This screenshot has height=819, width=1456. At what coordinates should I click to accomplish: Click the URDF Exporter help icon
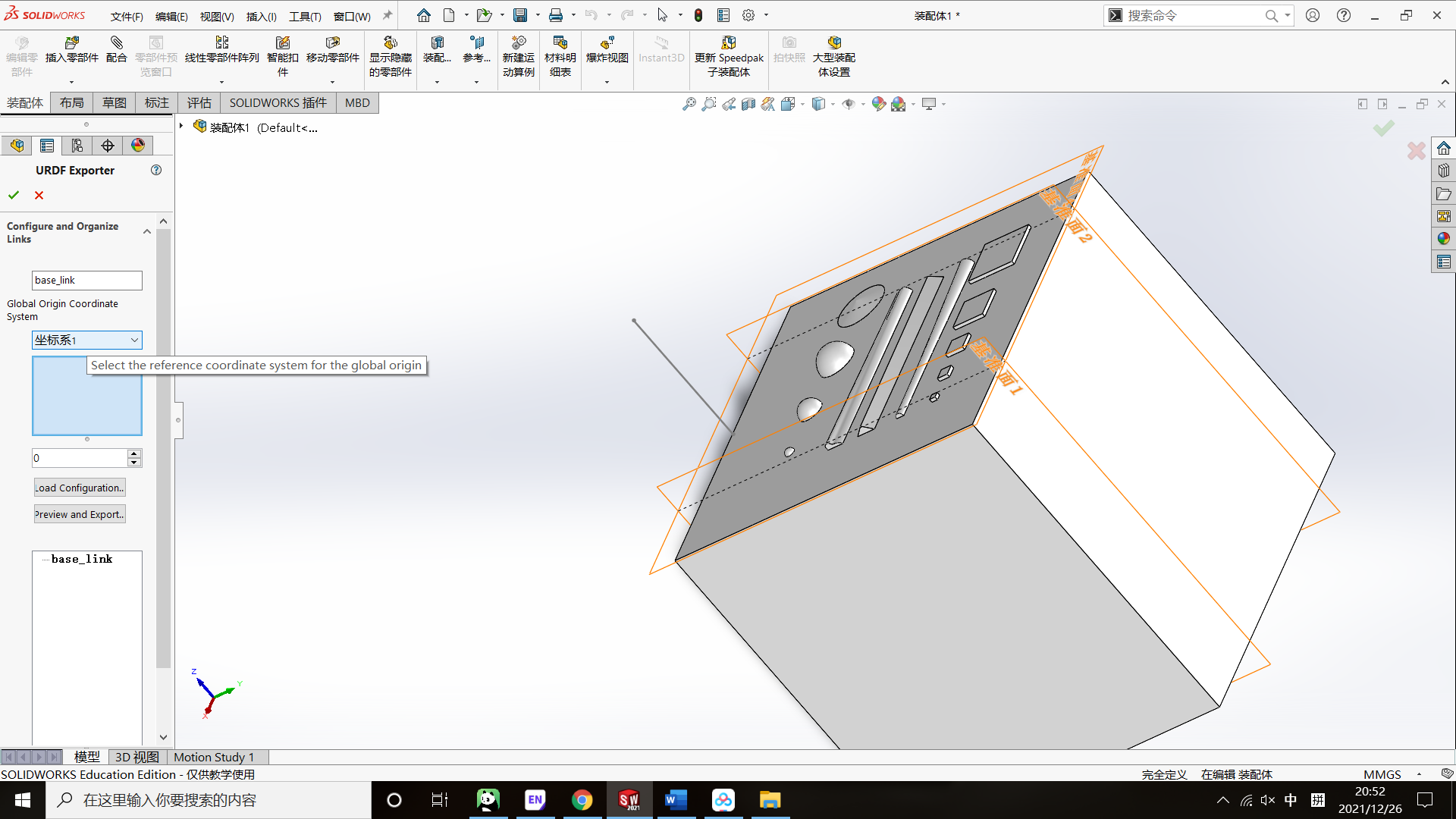[x=156, y=169]
